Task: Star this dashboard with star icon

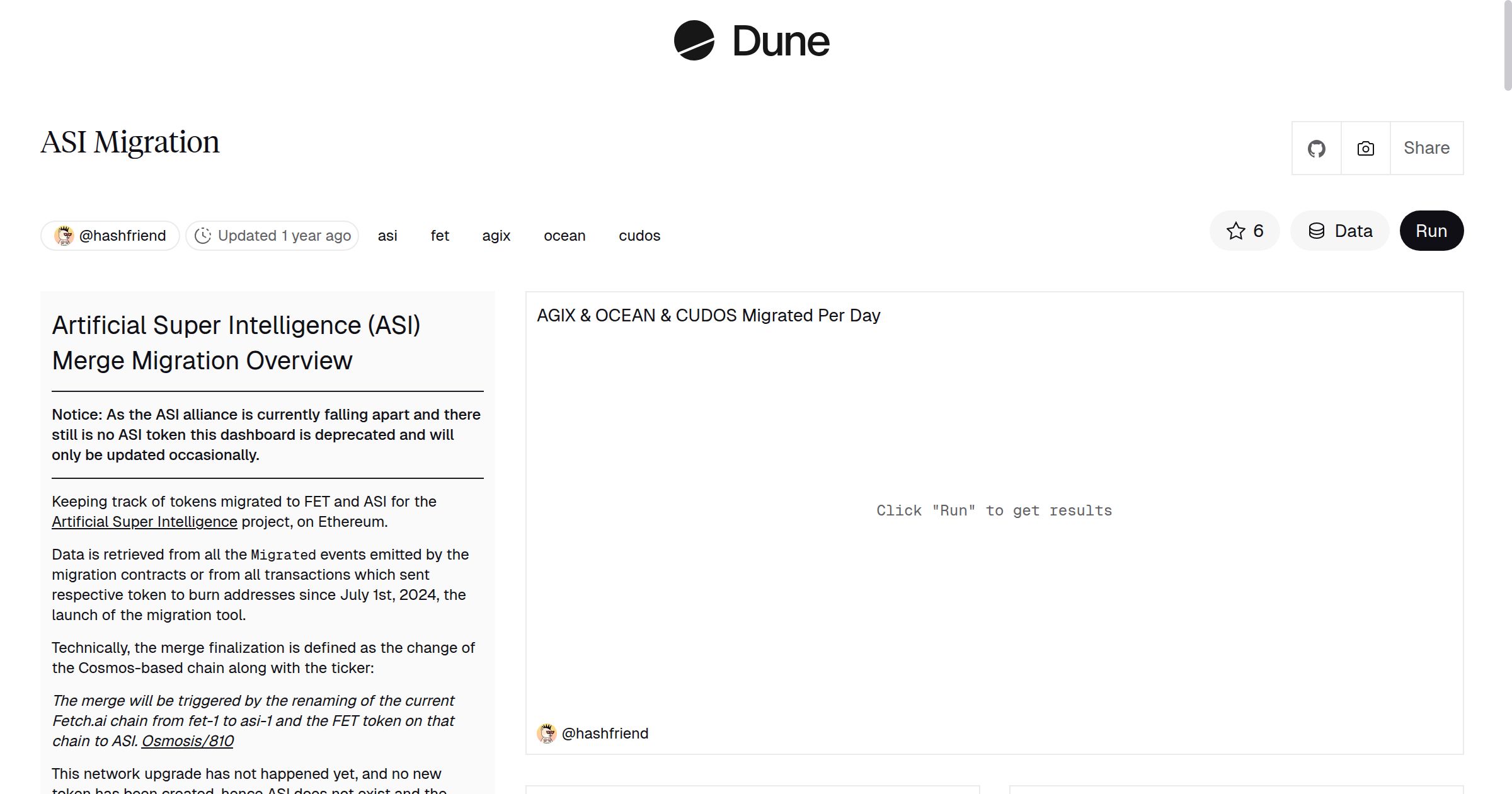Action: click(x=1236, y=231)
